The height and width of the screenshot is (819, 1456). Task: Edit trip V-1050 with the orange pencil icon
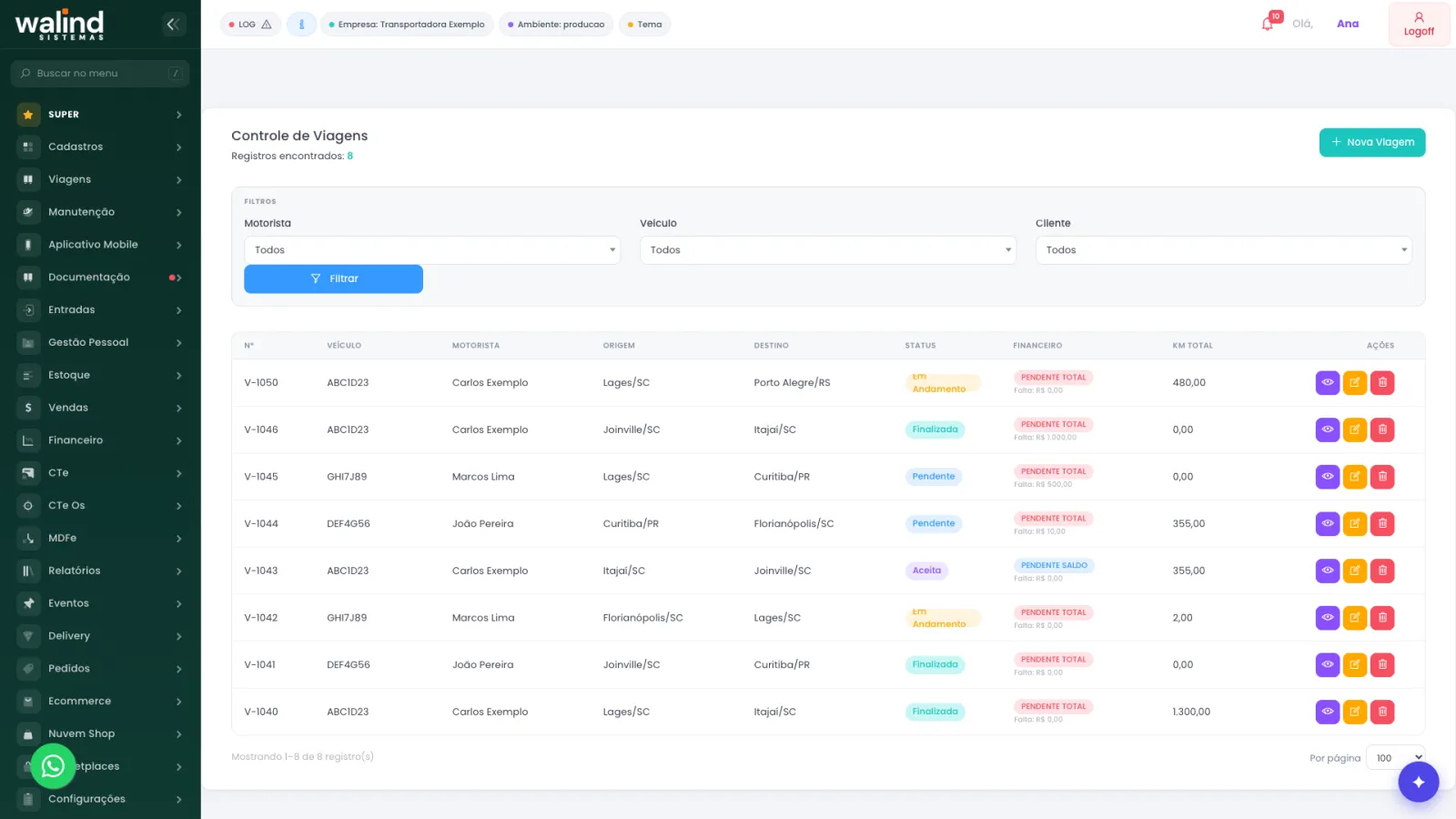[x=1355, y=382]
